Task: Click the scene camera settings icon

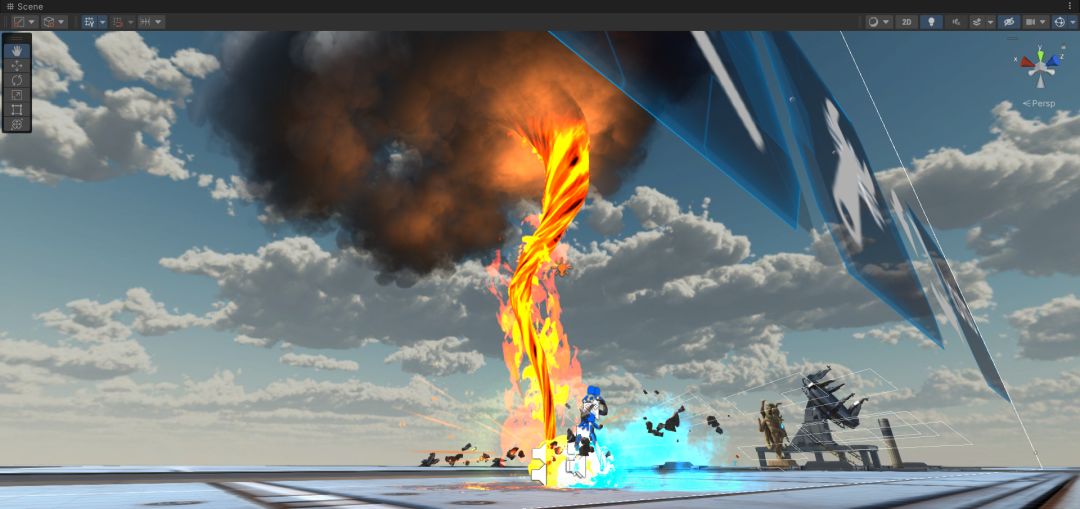Action: point(1030,22)
